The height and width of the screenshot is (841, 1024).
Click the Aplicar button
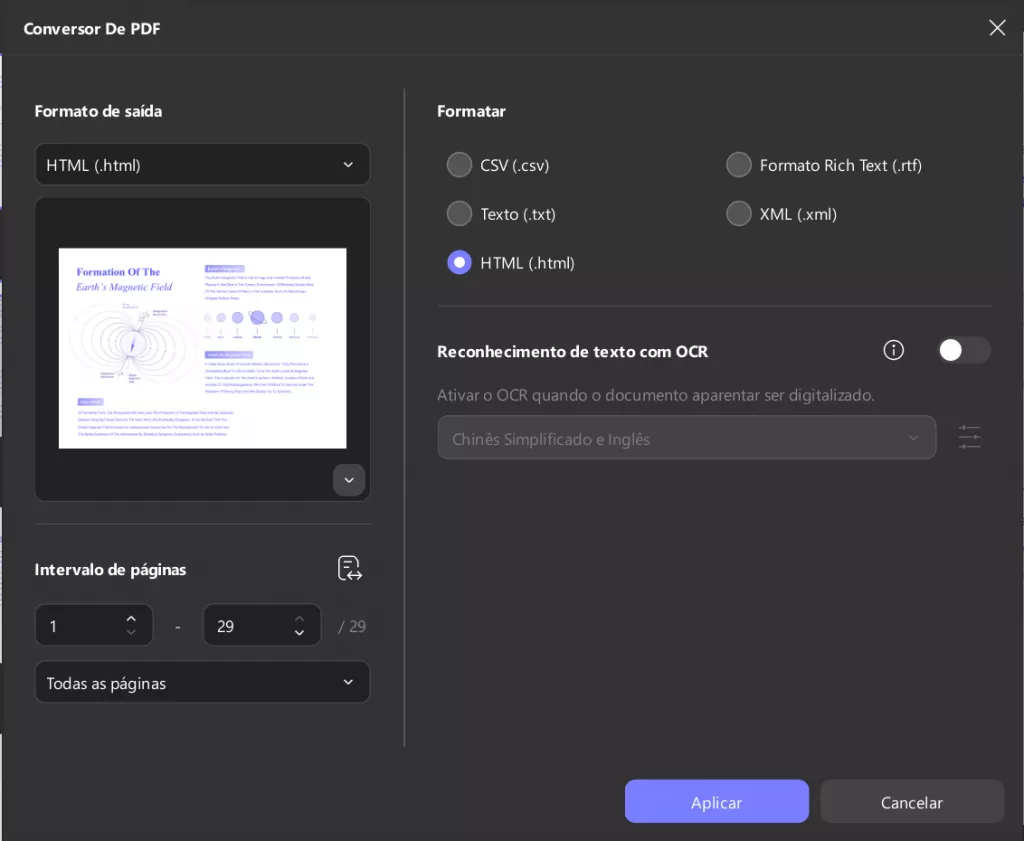click(716, 802)
